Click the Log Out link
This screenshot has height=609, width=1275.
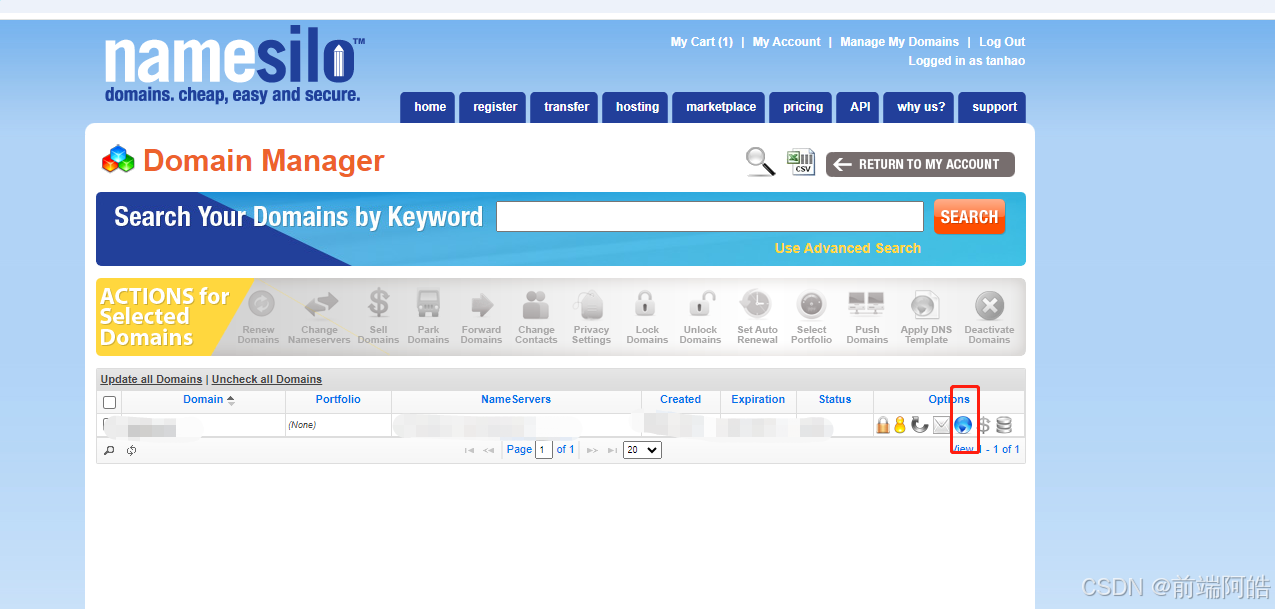(x=1002, y=42)
